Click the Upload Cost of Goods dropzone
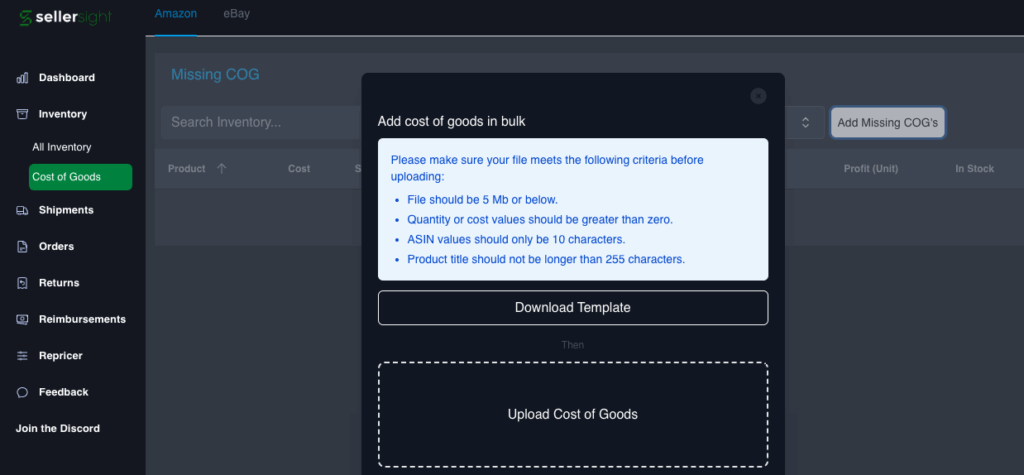This screenshot has width=1024, height=475. click(572, 414)
